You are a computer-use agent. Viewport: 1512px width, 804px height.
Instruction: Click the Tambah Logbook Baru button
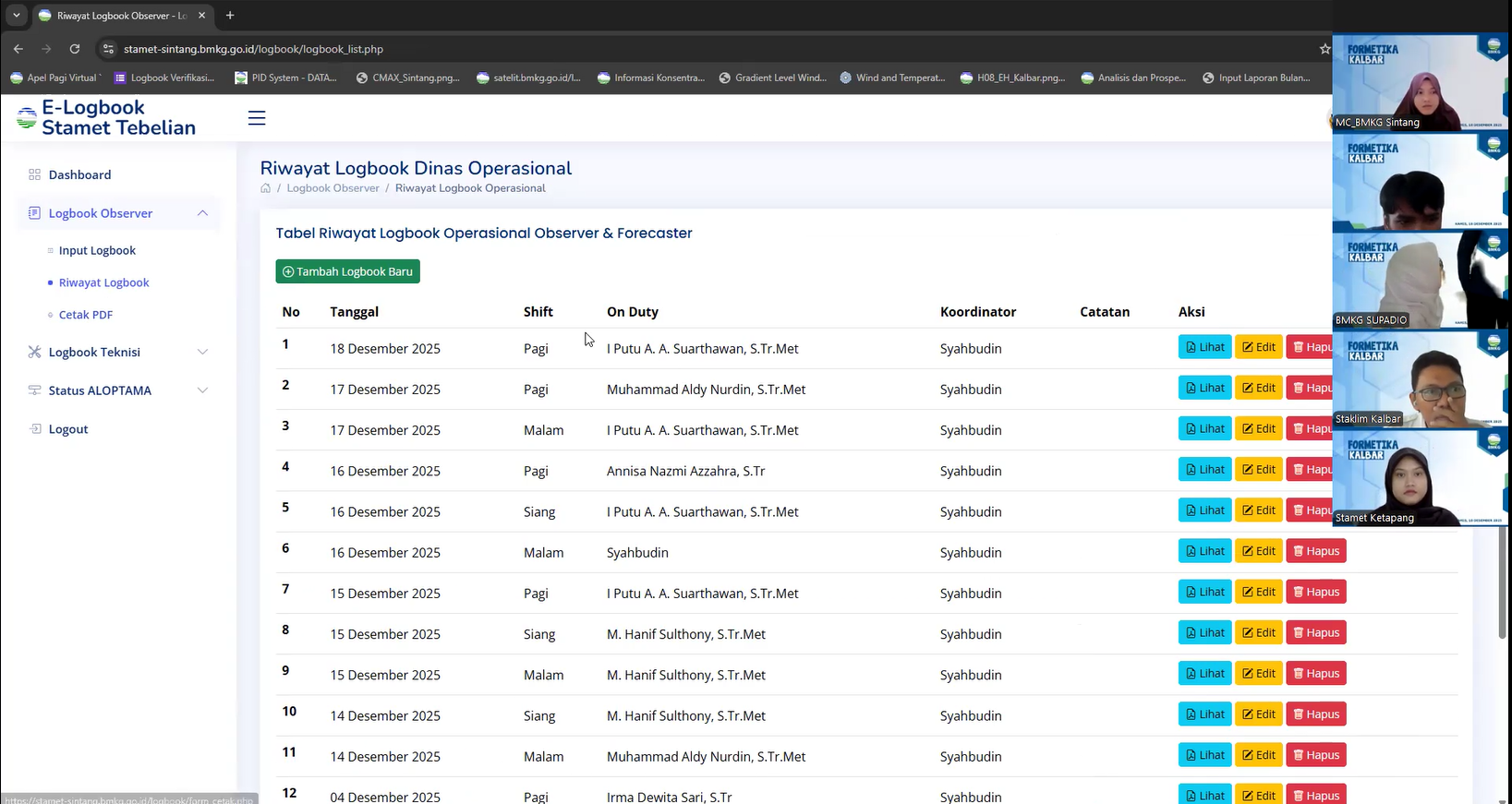(347, 271)
